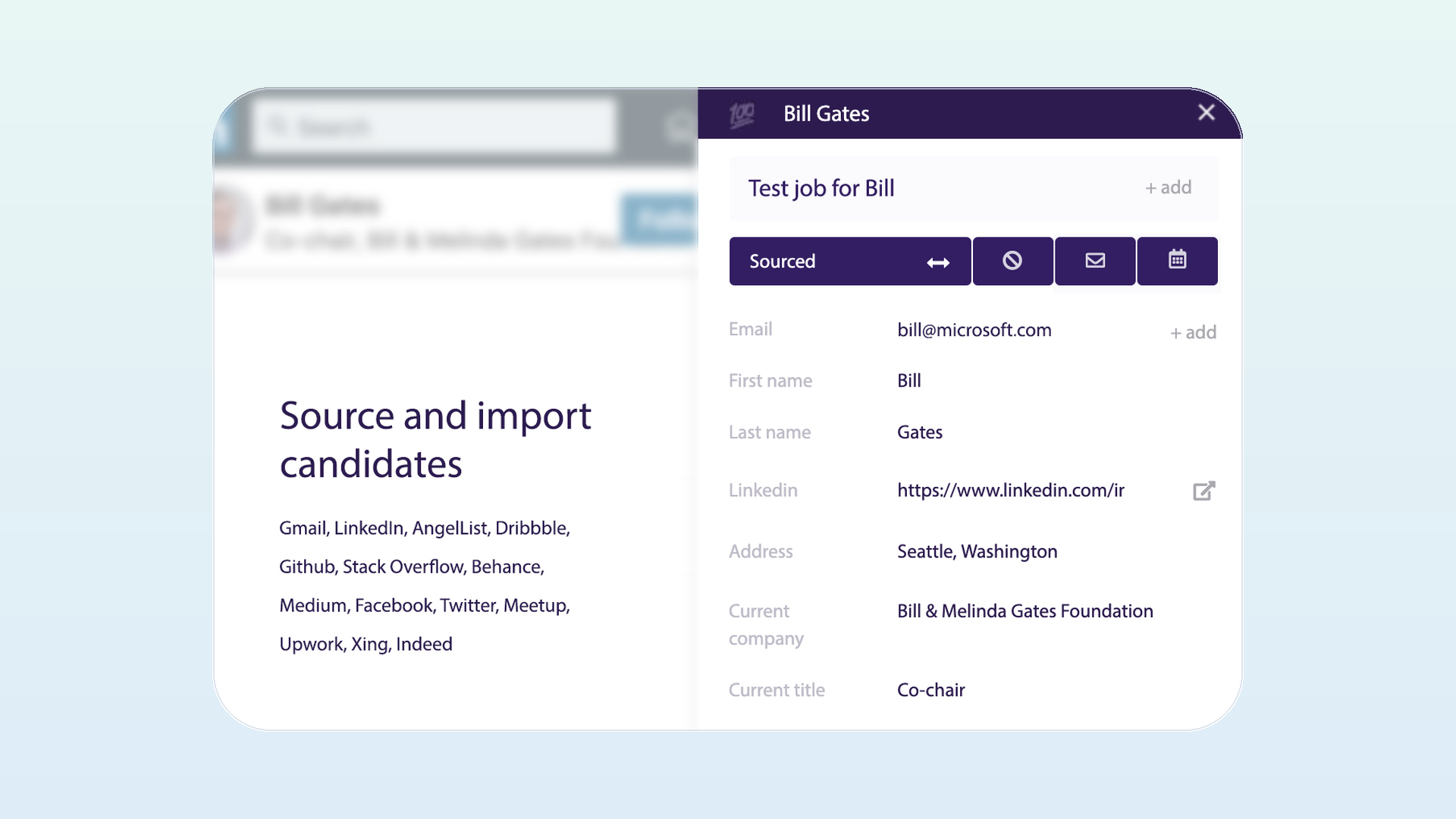Click +add next to Test job for Bill

tap(1169, 187)
